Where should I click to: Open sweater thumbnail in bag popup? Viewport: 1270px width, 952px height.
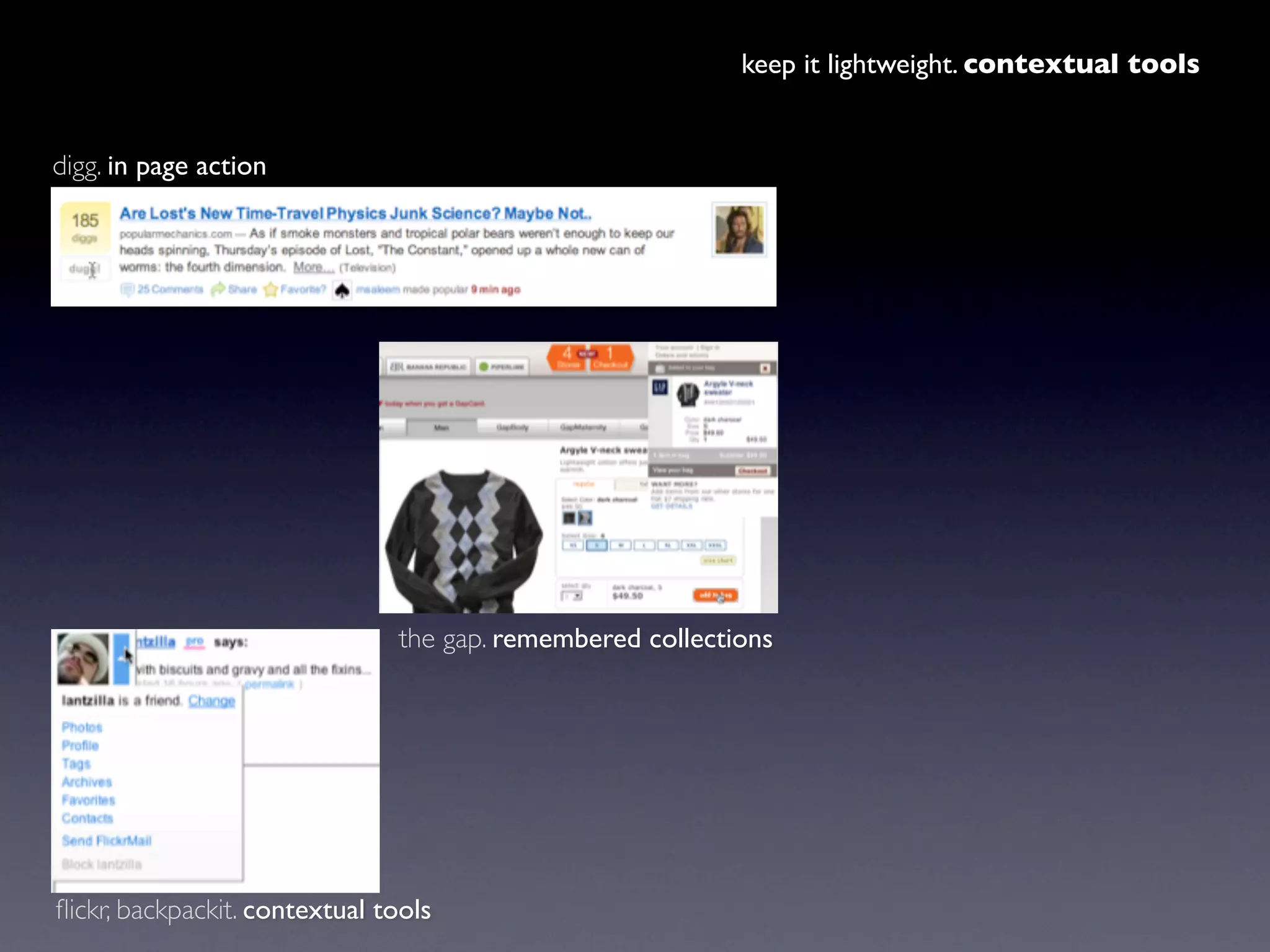tap(688, 395)
